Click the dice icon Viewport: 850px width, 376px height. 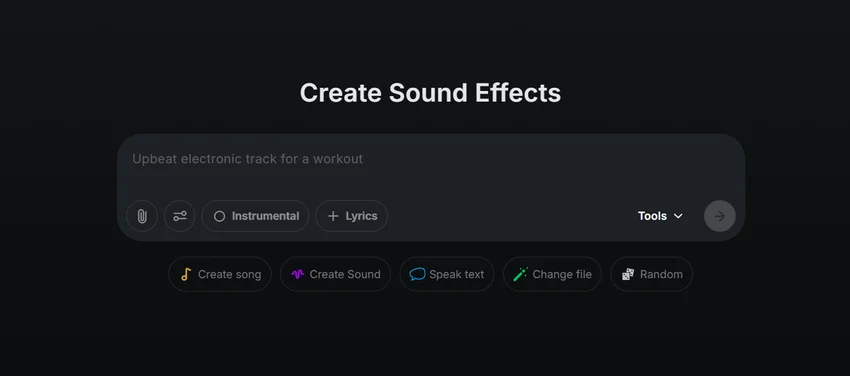[628, 274]
